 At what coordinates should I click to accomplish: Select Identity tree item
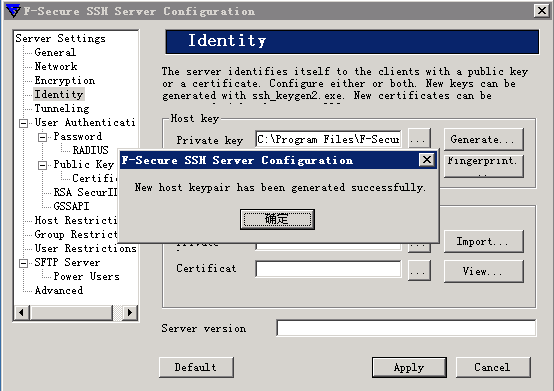click(59, 94)
